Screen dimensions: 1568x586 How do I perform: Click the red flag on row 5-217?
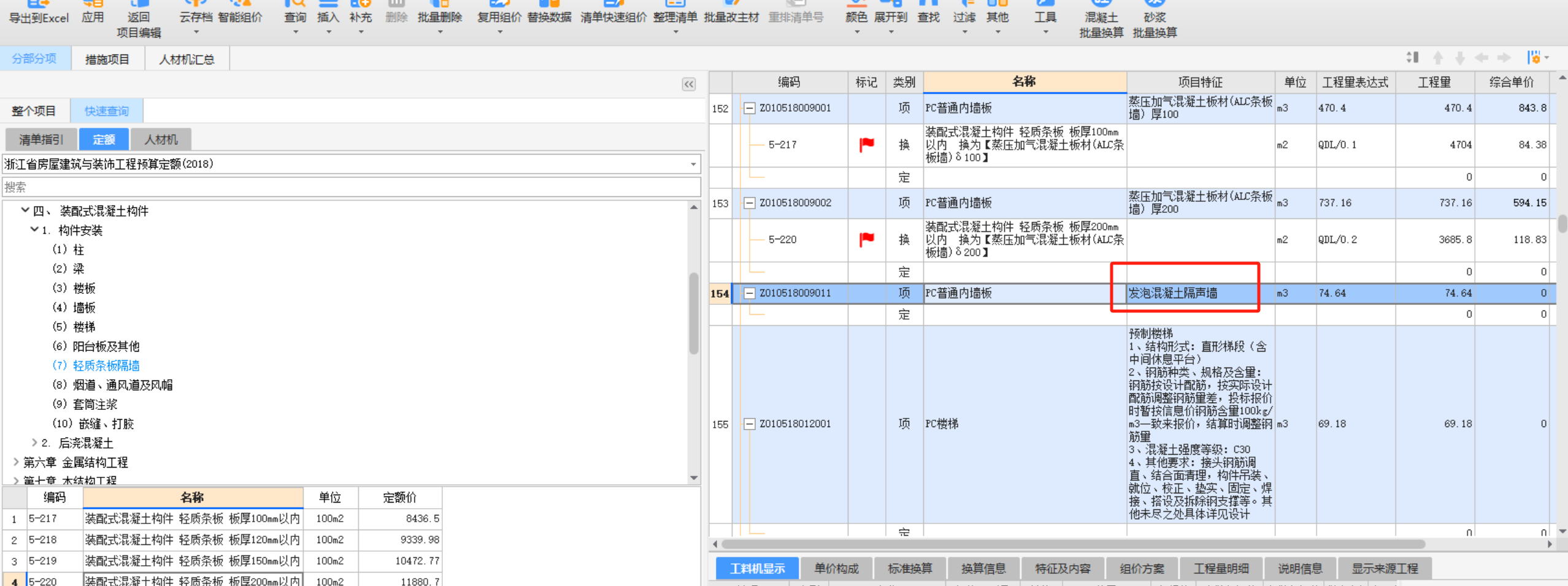(x=867, y=145)
